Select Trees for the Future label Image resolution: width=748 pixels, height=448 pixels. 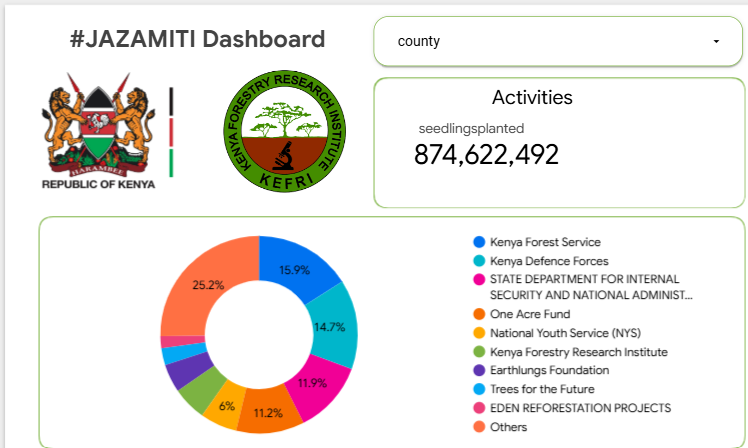click(x=542, y=389)
